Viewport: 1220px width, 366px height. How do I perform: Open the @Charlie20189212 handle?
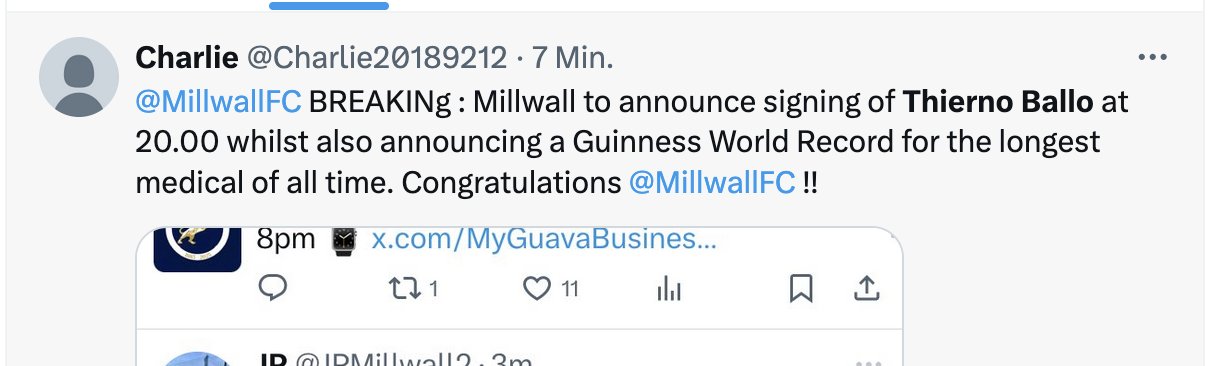(x=377, y=58)
